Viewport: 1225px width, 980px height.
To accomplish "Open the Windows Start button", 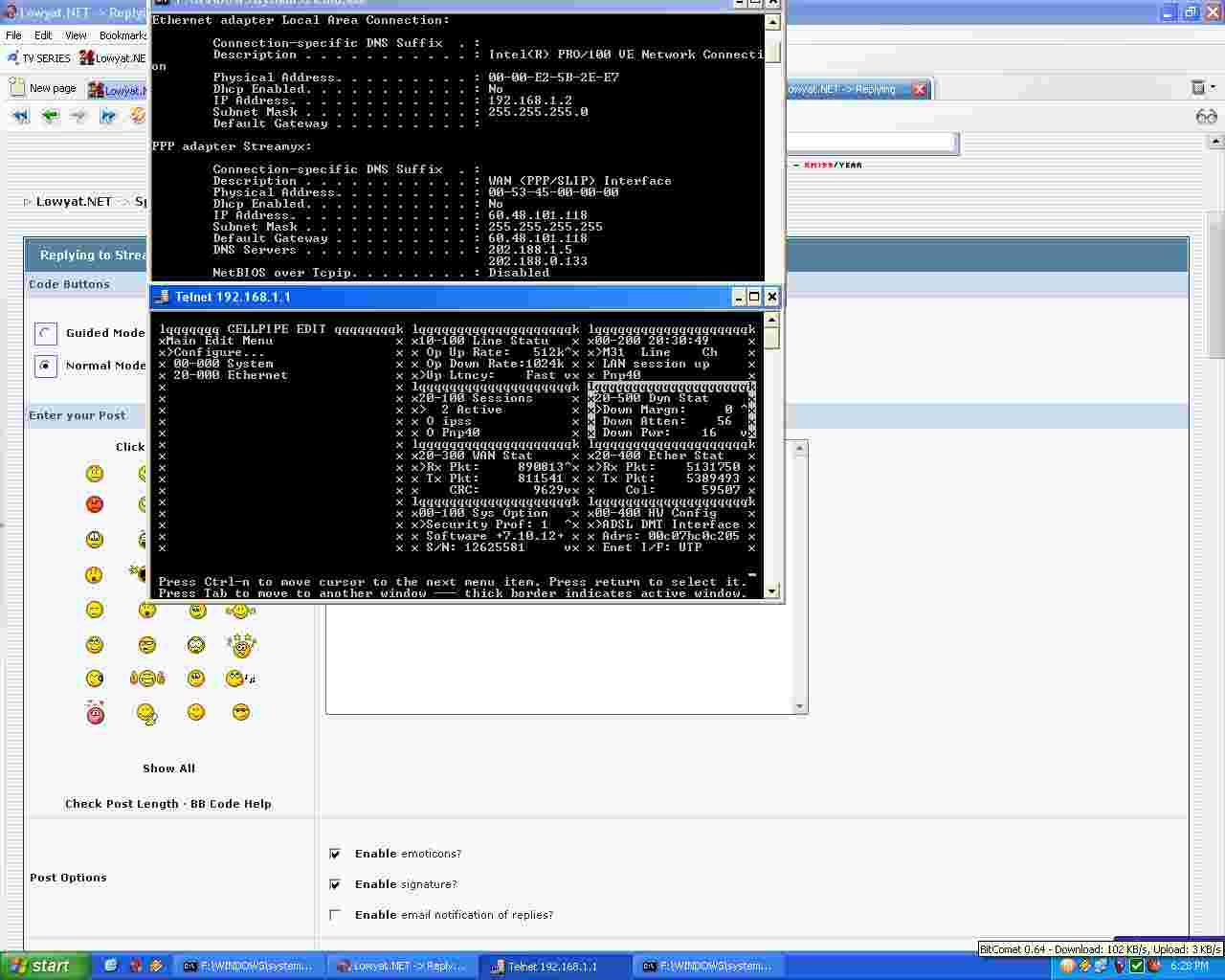I will (44, 966).
